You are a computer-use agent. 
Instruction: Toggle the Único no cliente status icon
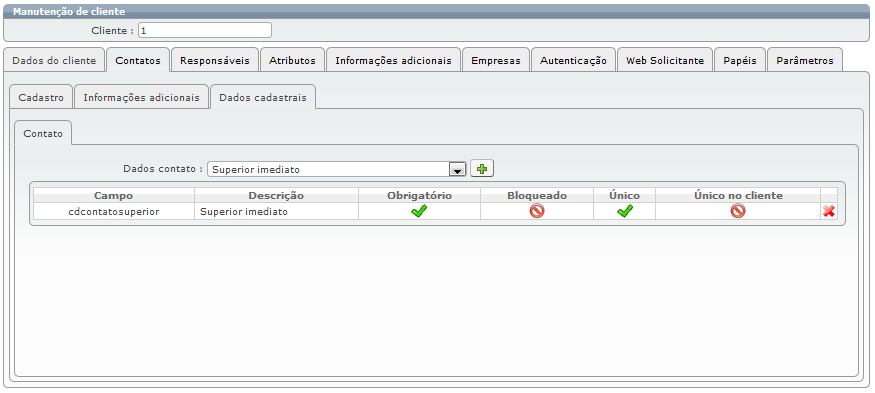[x=738, y=211]
